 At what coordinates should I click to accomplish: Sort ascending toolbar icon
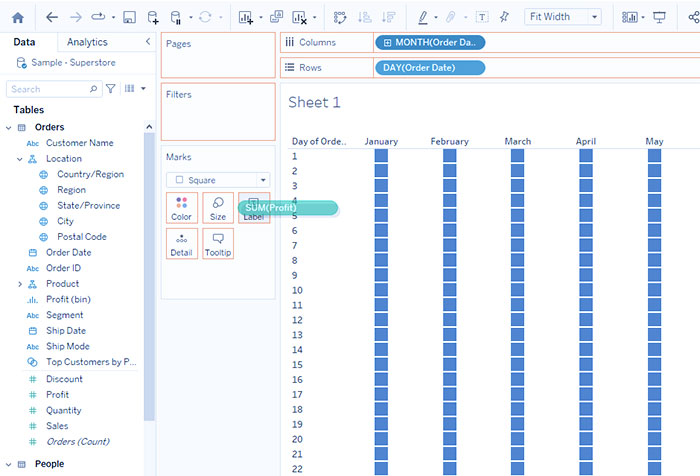[x=365, y=17]
